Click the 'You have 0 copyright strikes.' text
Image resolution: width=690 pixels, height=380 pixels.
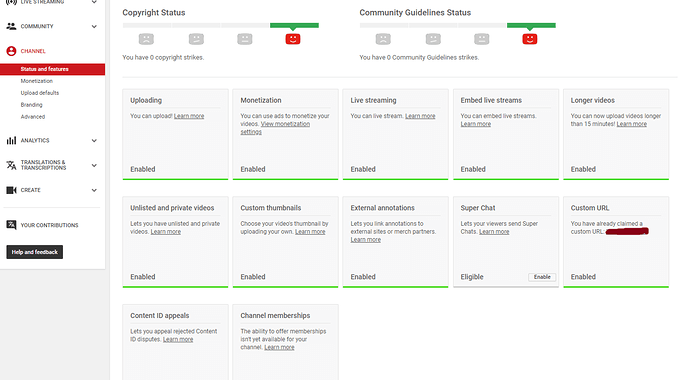click(x=163, y=57)
